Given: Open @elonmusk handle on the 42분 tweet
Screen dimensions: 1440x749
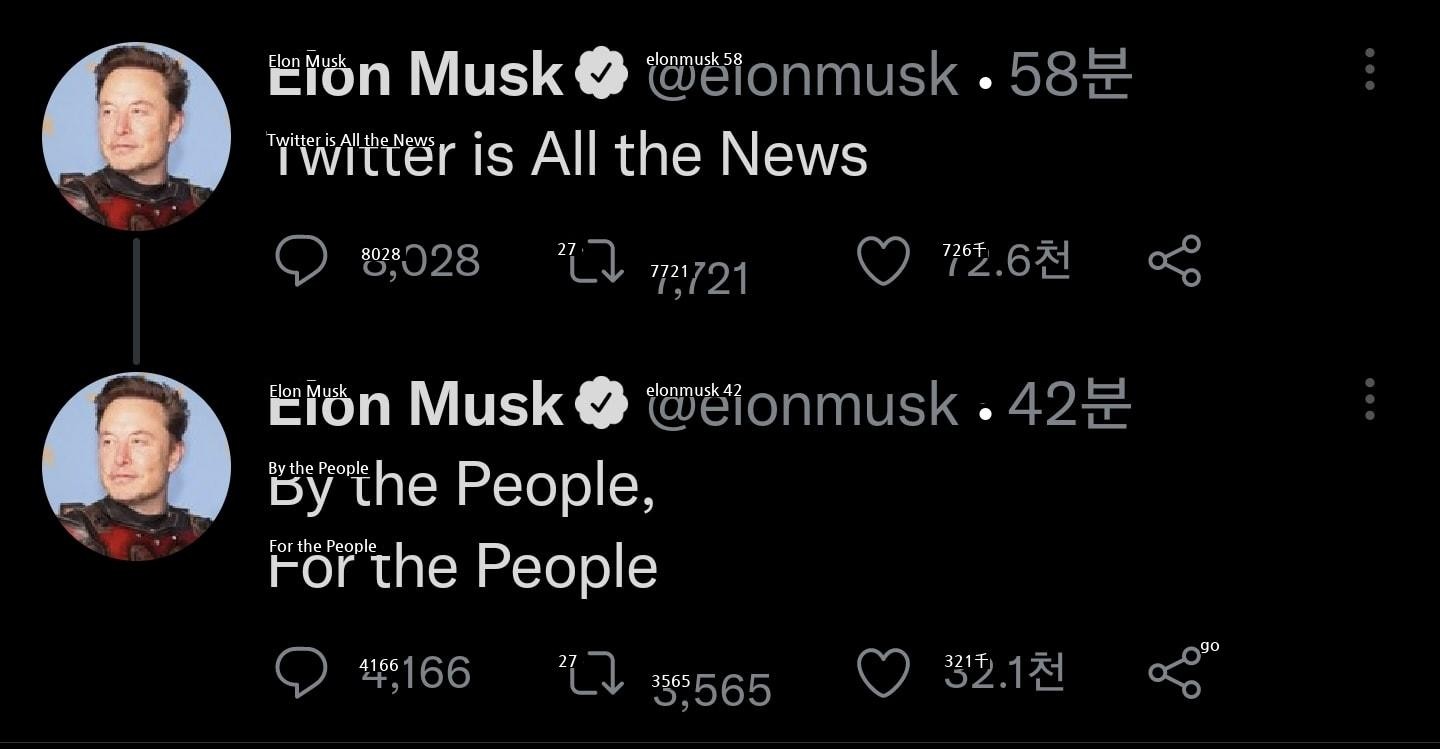Looking at the screenshot, I should [802, 405].
